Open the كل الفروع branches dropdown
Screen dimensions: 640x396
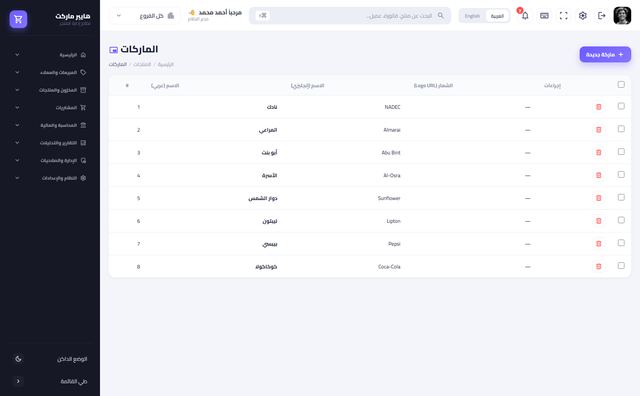145,16
